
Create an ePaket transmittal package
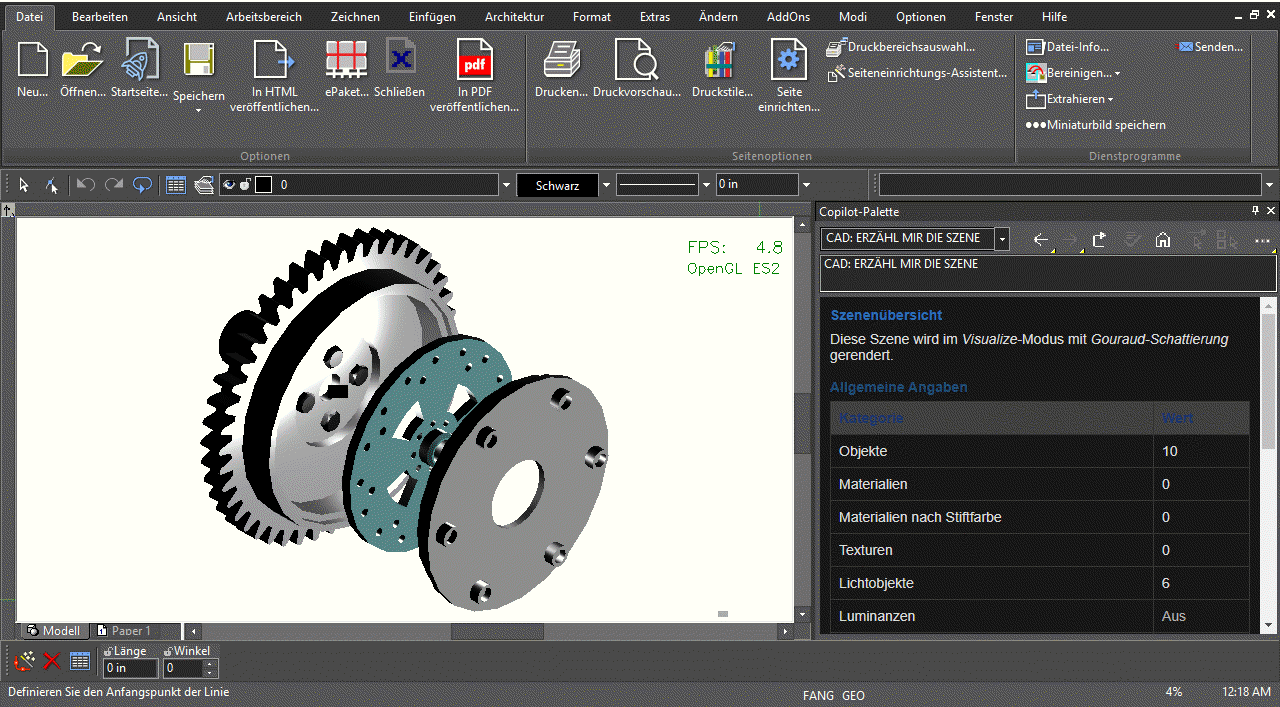point(347,59)
